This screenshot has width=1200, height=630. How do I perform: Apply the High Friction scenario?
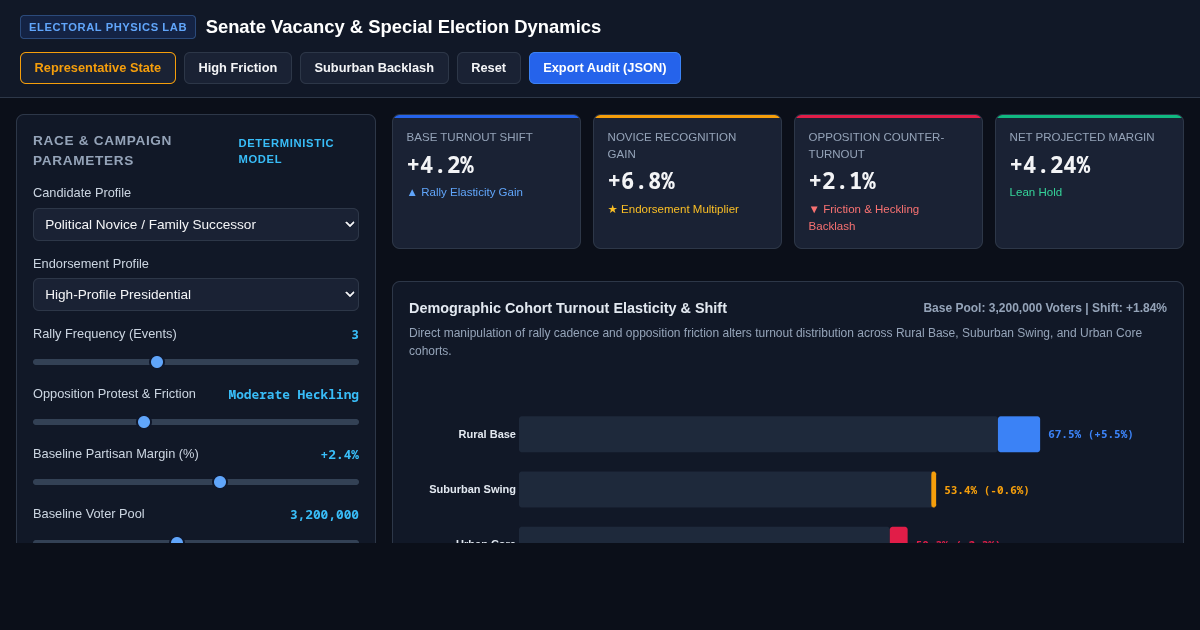point(238,68)
